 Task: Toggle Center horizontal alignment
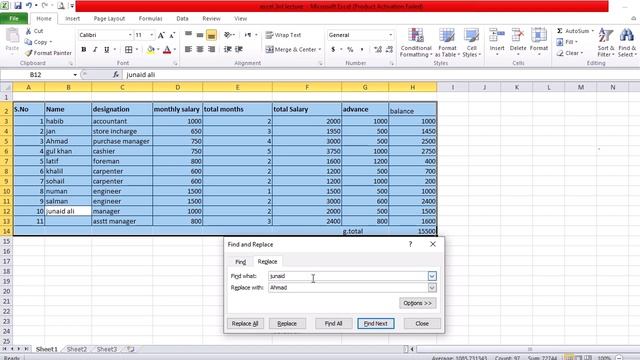(200, 49)
